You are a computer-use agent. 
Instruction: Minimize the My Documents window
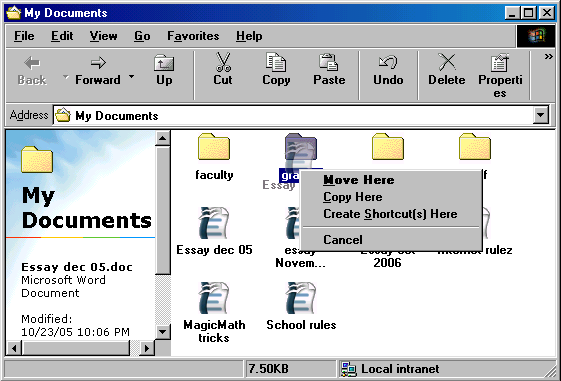(512, 13)
